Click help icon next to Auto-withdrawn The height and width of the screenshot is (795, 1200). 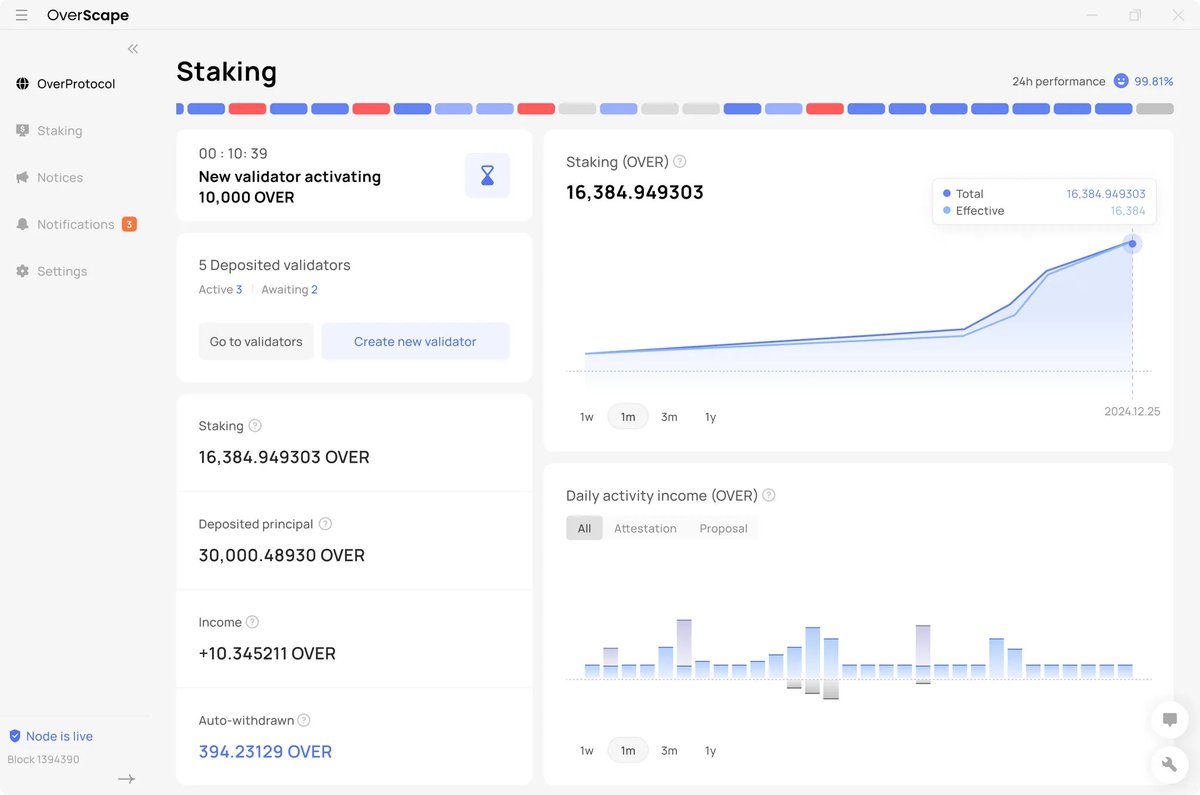[x=304, y=720]
